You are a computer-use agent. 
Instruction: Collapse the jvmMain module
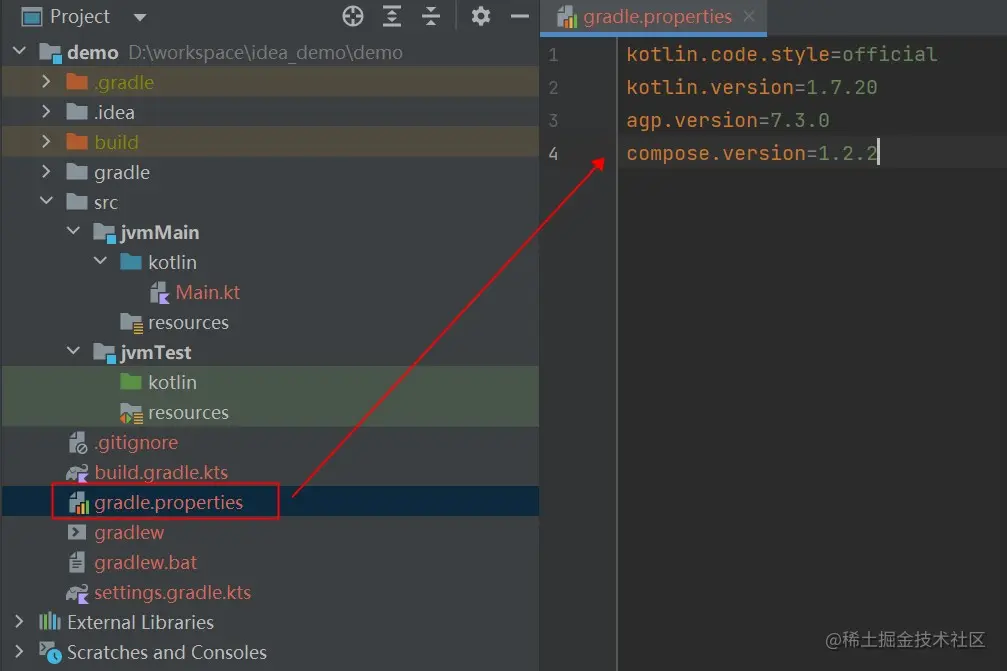tap(73, 231)
